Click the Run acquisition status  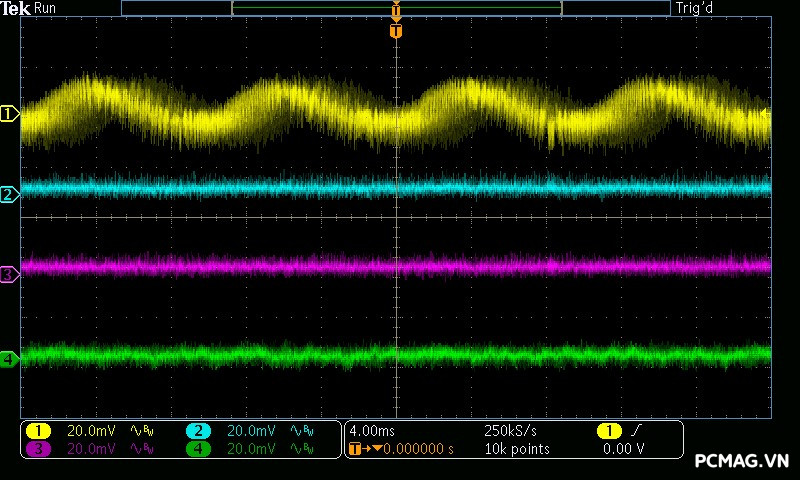pos(46,8)
